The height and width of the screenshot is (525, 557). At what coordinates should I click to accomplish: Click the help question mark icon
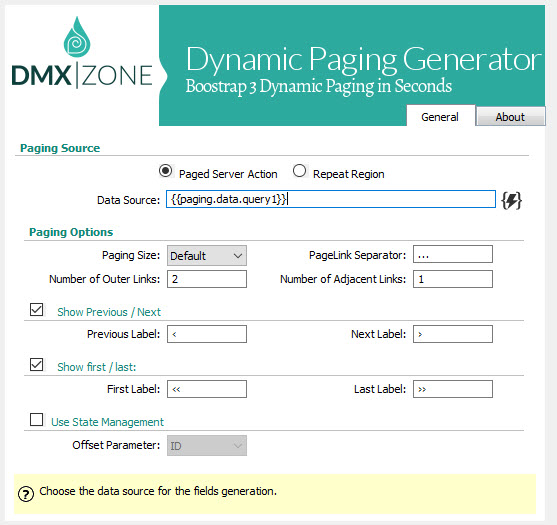(x=26, y=494)
